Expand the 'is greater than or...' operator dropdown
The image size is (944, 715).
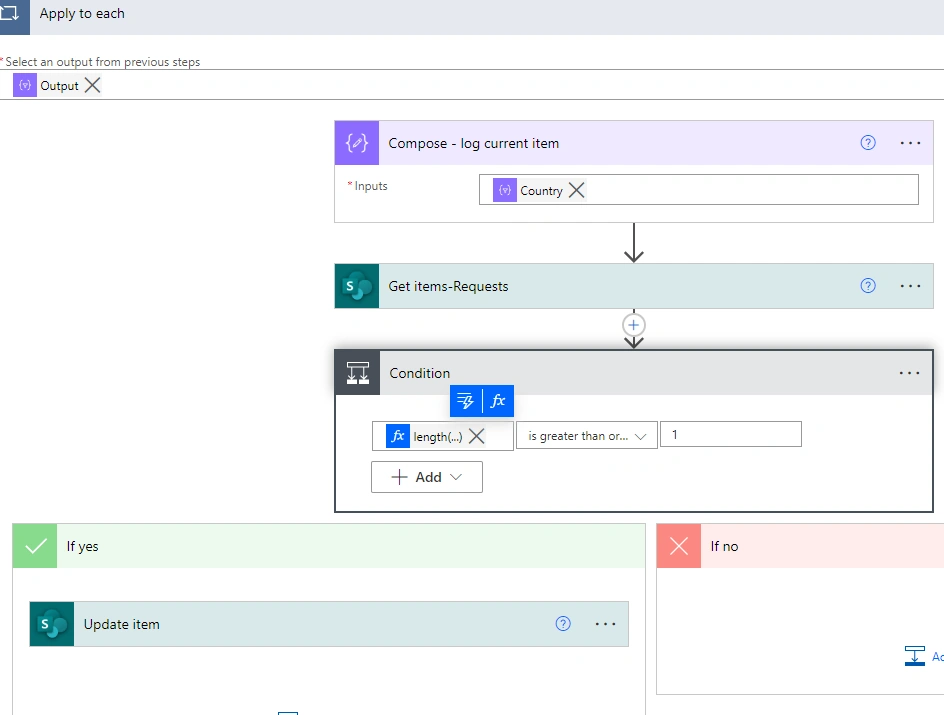586,436
